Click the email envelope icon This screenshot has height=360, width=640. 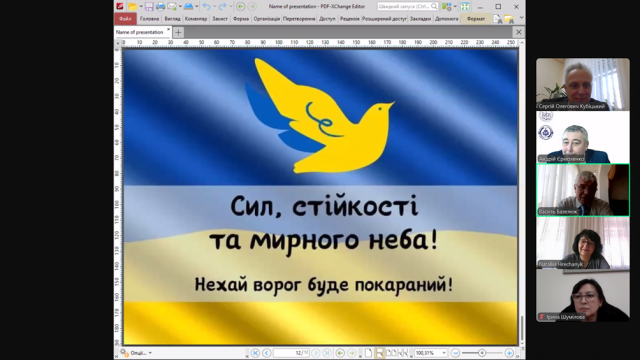(172, 7)
